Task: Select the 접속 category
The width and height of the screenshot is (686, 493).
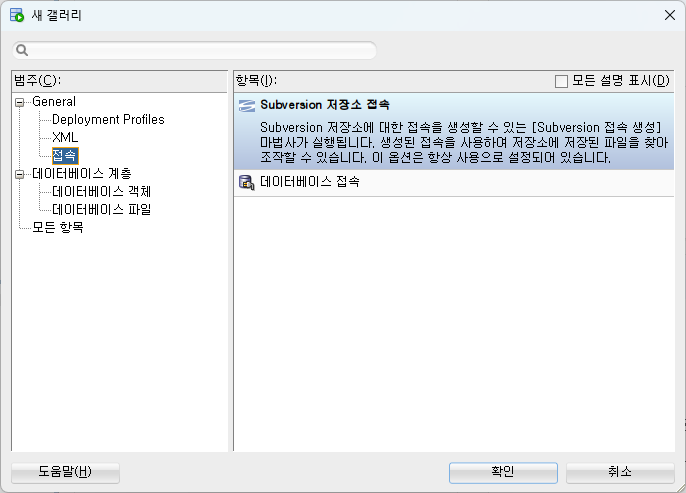Action: click(x=65, y=156)
